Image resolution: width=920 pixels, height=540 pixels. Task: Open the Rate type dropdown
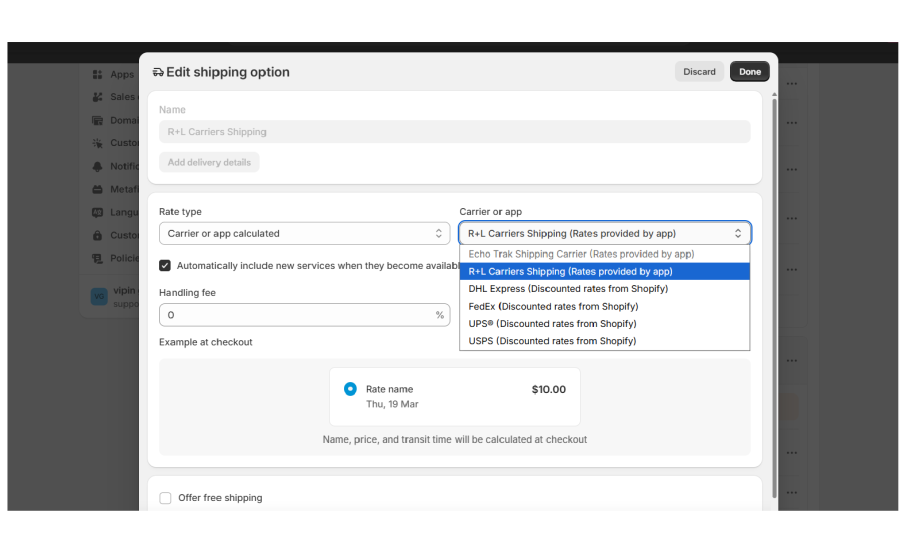coord(304,234)
